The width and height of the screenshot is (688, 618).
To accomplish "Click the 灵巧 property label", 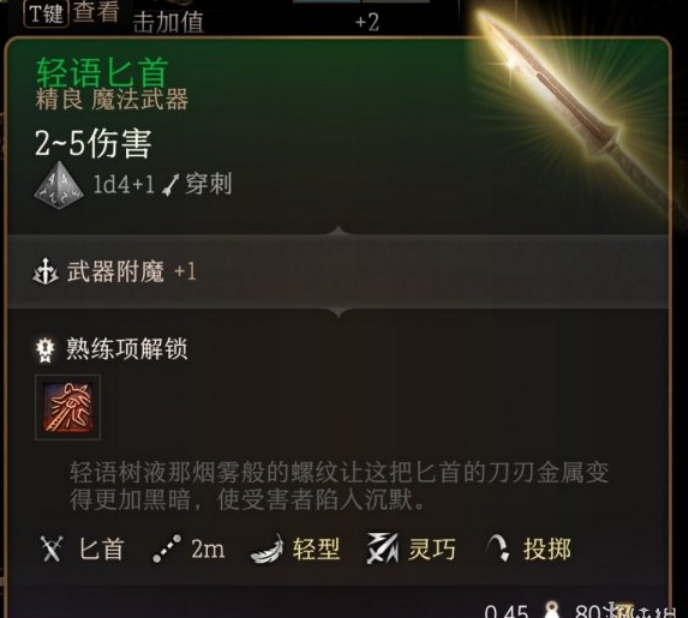I will (432, 549).
